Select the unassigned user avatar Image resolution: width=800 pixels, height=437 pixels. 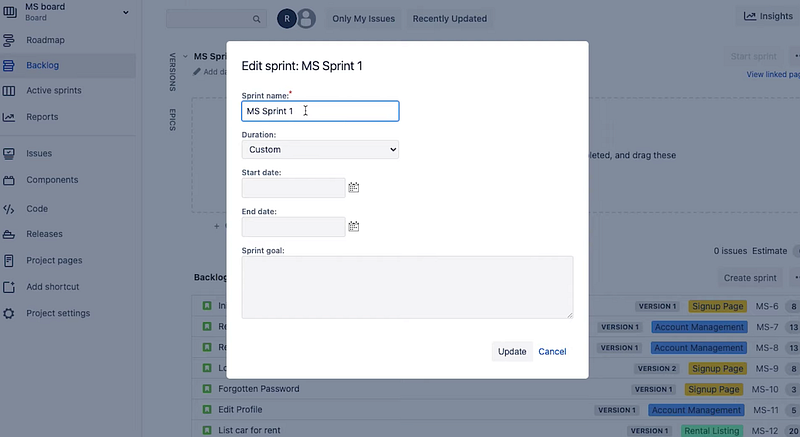tap(306, 19)
